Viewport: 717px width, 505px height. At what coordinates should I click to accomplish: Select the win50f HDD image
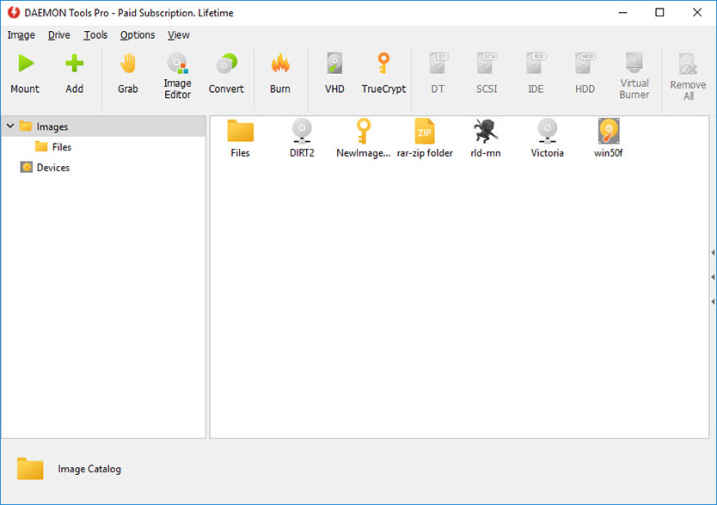[609, 137]
